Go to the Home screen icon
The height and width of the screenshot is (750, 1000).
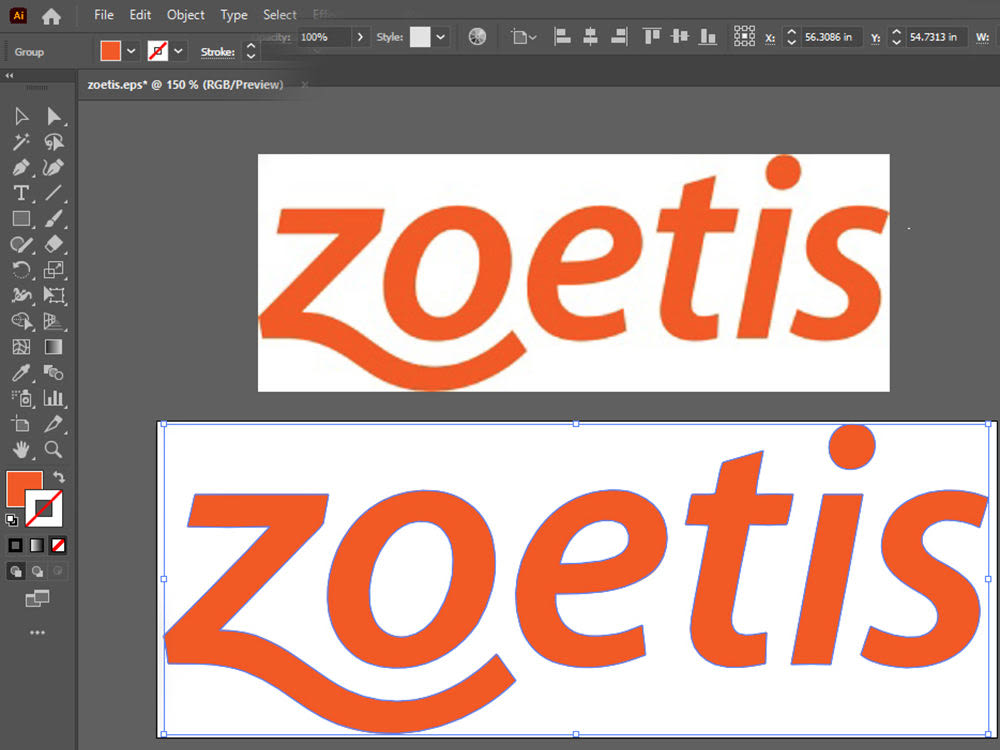[52, 16]
